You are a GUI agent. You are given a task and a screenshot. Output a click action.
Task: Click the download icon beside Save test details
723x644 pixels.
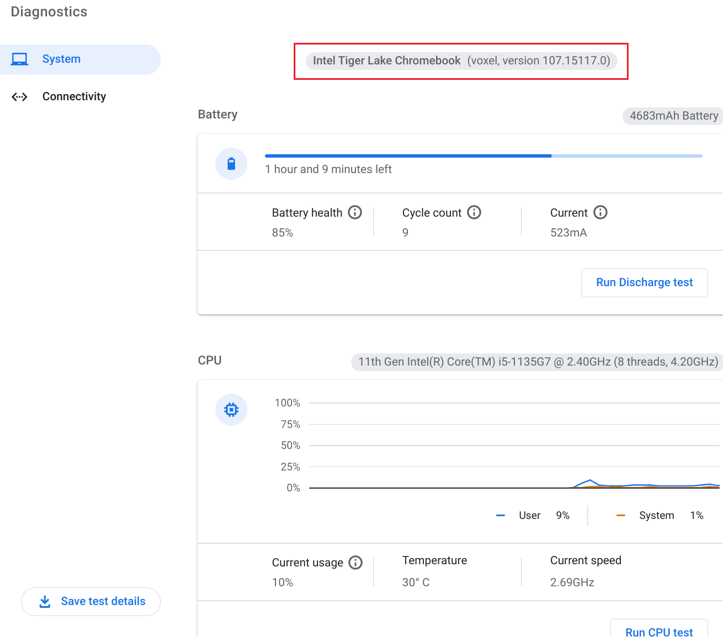pyautogui.click(x=45, y=602)
